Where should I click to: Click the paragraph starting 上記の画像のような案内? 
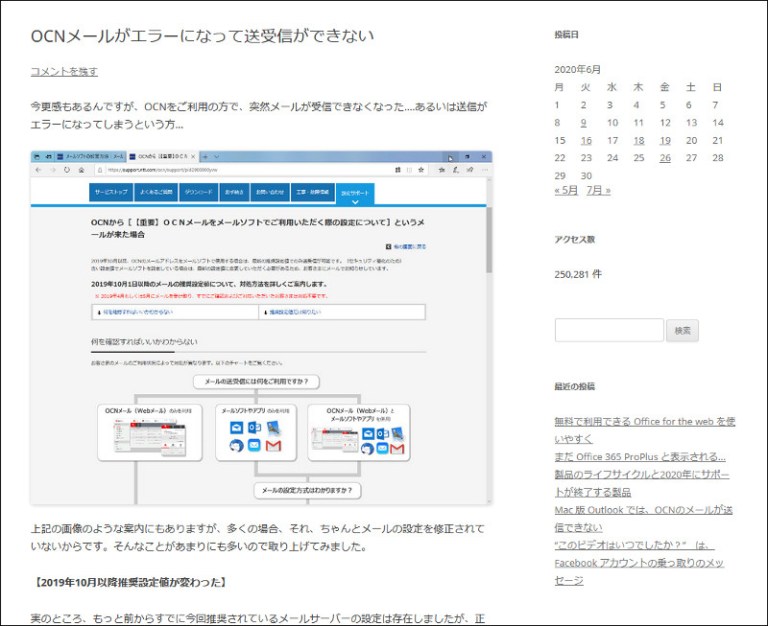[258, 537]
